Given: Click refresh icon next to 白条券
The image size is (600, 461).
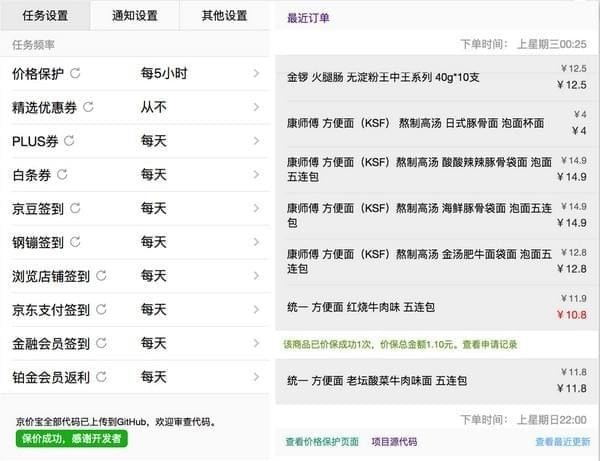Looking at the screenshot, I should (x=63, y=175).
